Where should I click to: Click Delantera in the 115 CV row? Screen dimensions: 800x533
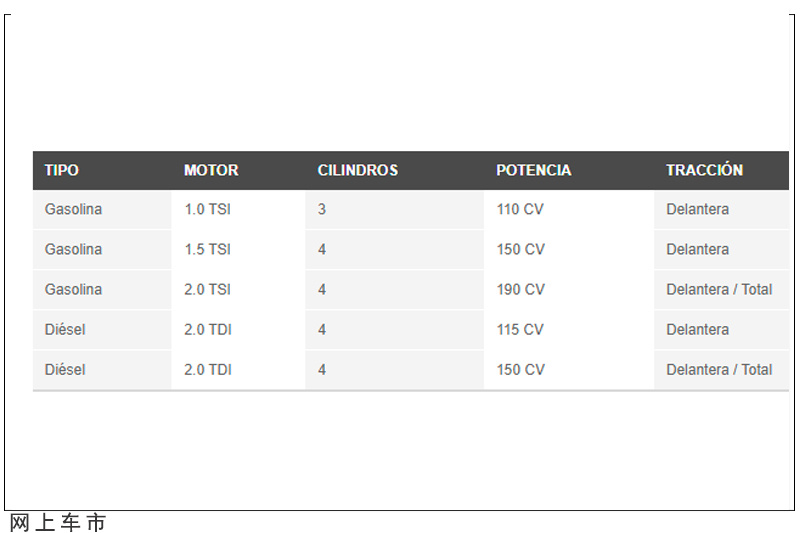pyautogui.click(x=697, y=330)
